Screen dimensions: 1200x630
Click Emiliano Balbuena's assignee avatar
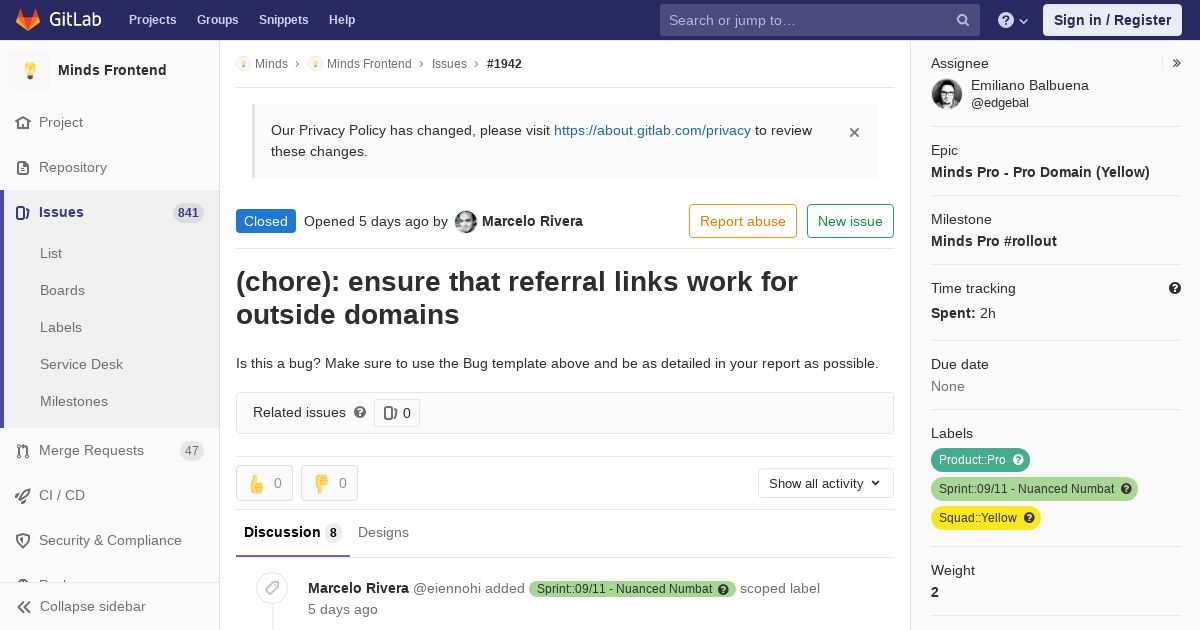[x=947, y=94]
